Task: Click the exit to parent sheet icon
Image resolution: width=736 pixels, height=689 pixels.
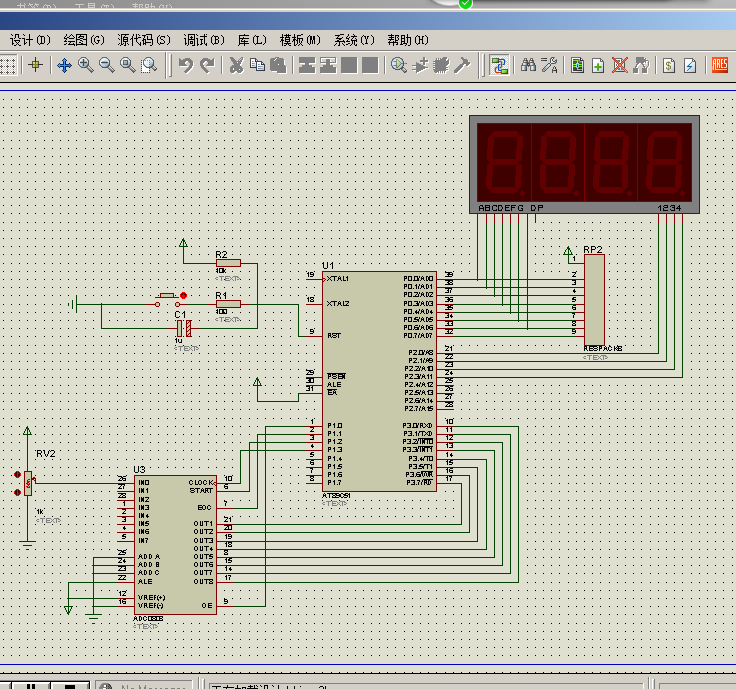Action: [x=641, y=65]
